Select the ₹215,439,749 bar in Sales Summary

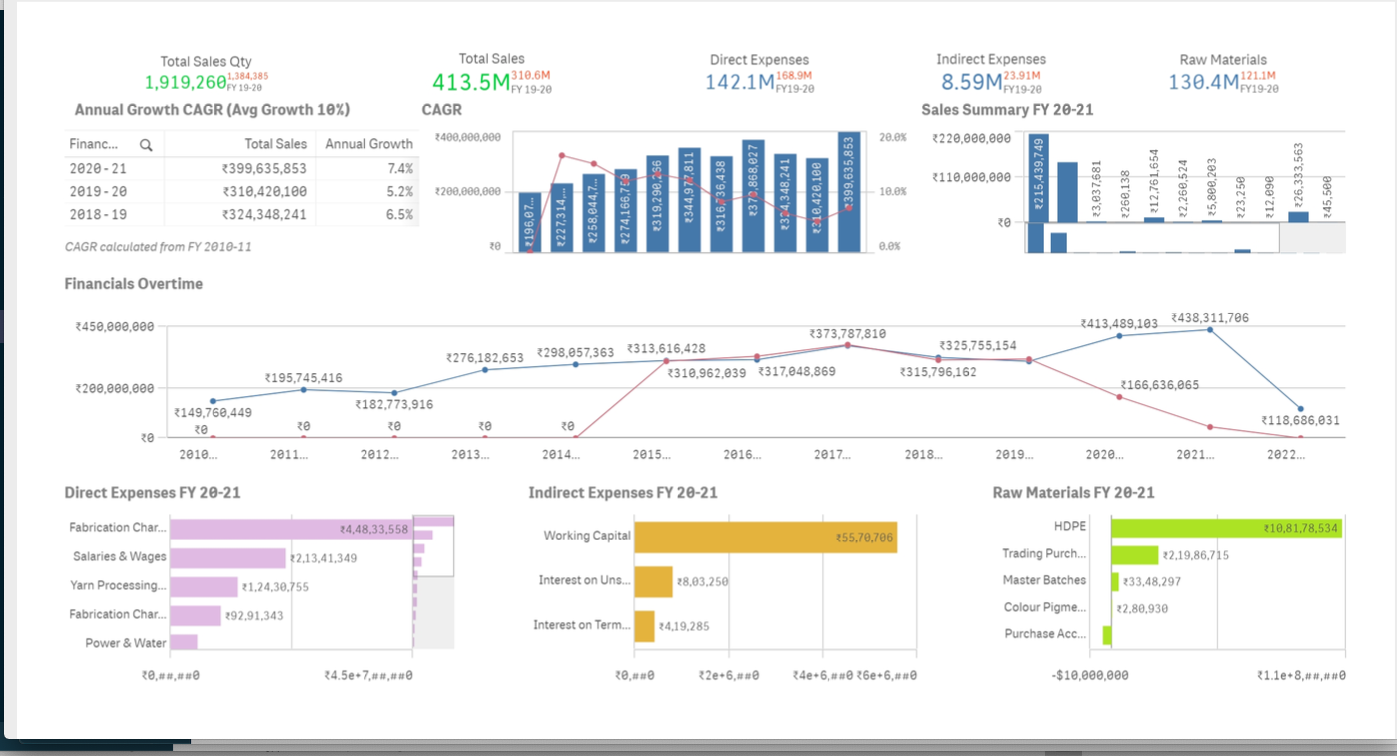click(x=1038, y=177)
